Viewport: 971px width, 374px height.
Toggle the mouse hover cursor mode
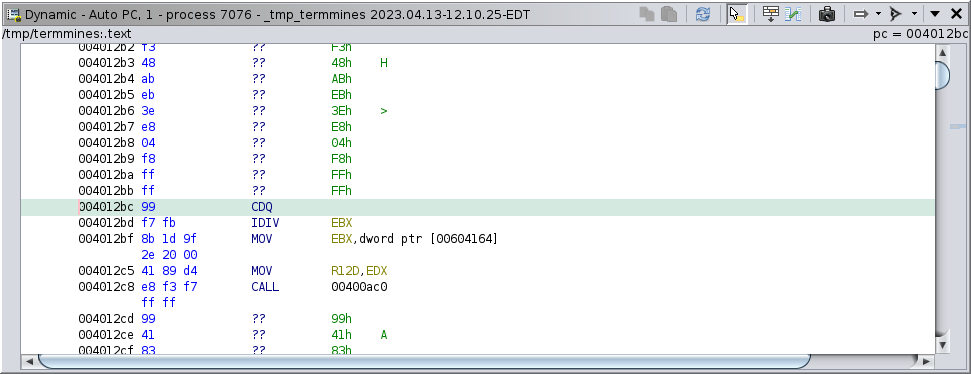coord(736,14)
